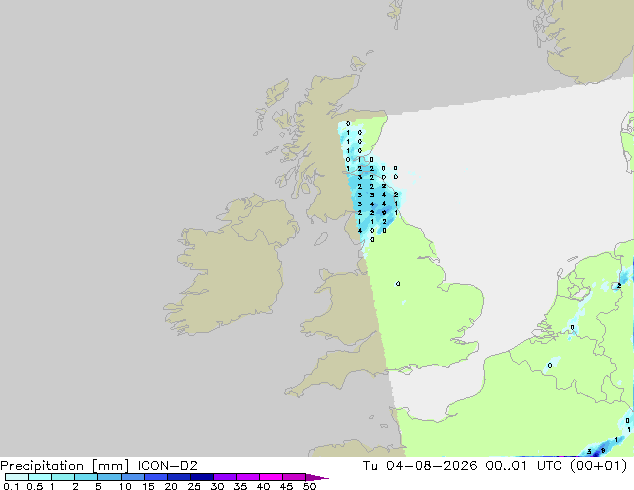The width and height of the screenshot is (634, 490).
Task: Click the 25 mm dark navy swatch
Action: point(202,477)
